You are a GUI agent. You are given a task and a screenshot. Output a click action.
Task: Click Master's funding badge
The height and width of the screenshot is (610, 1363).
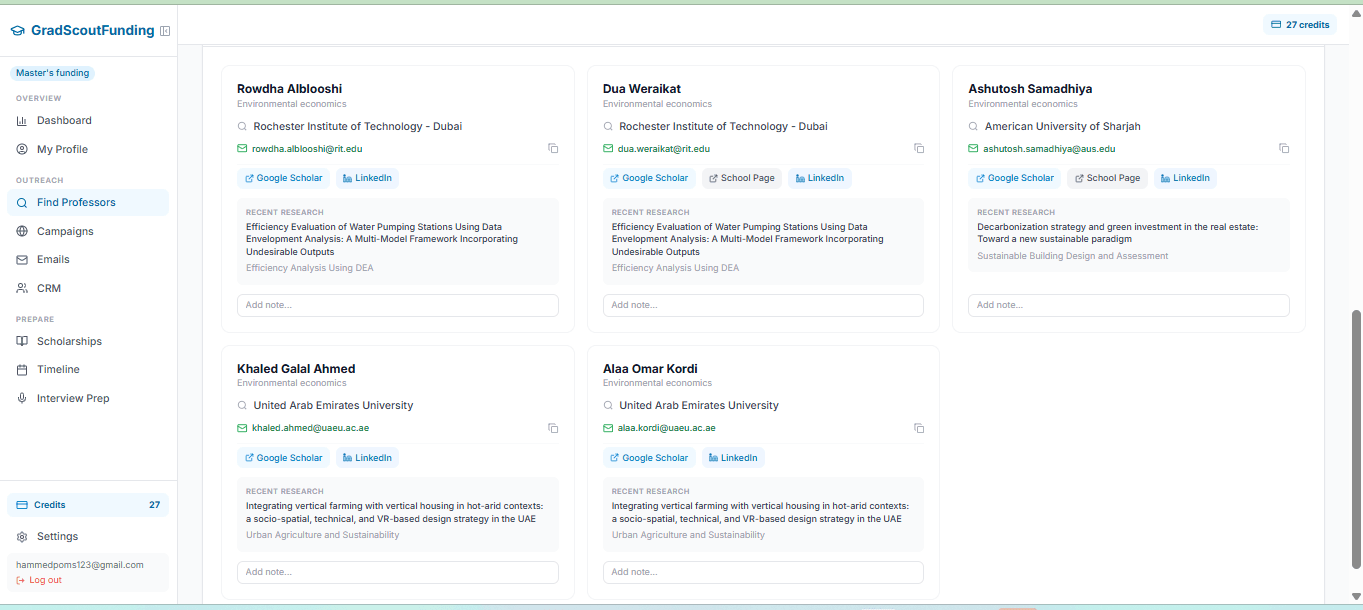(x=53, y=73)
